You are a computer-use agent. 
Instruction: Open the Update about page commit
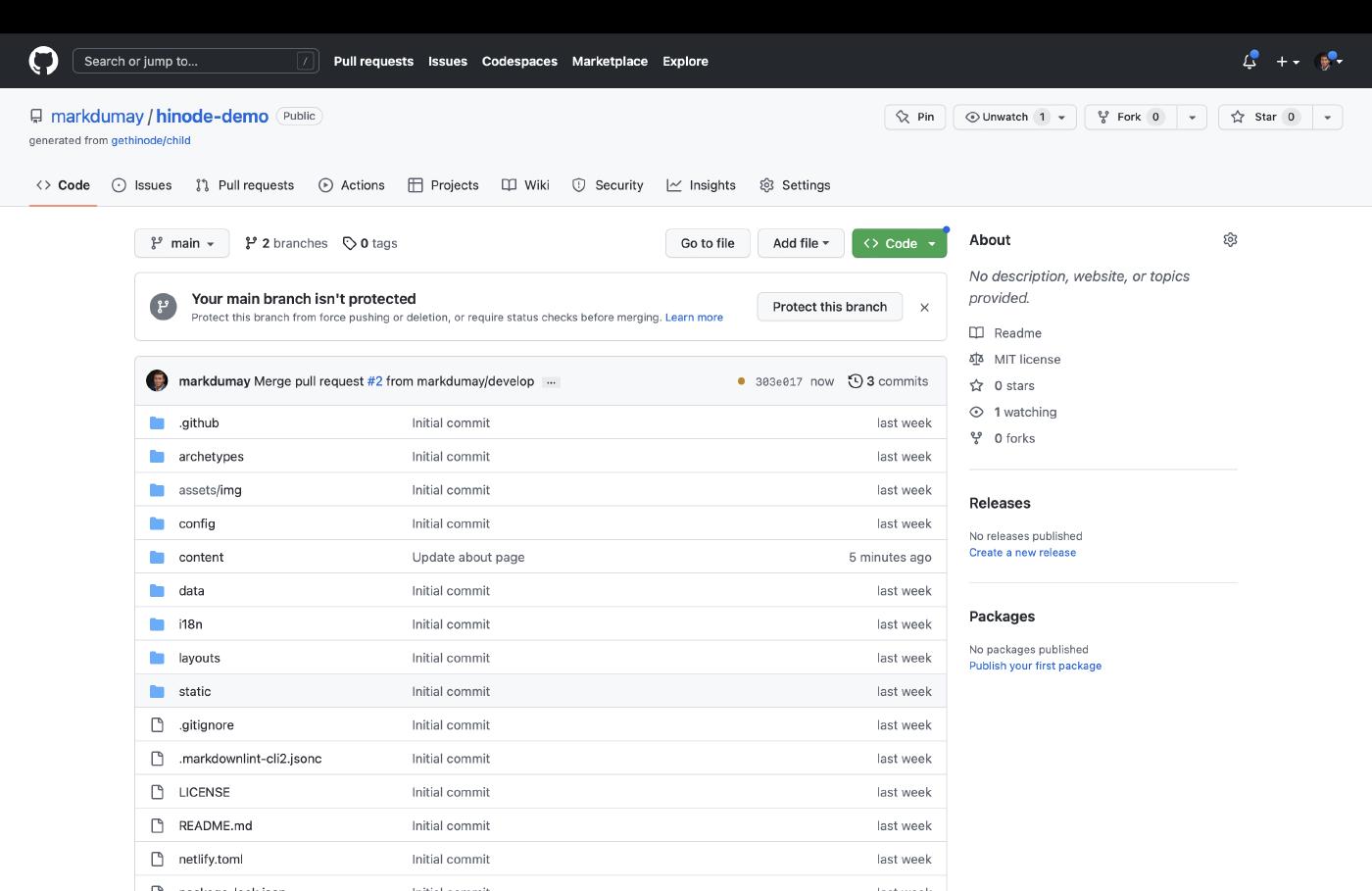468,557
